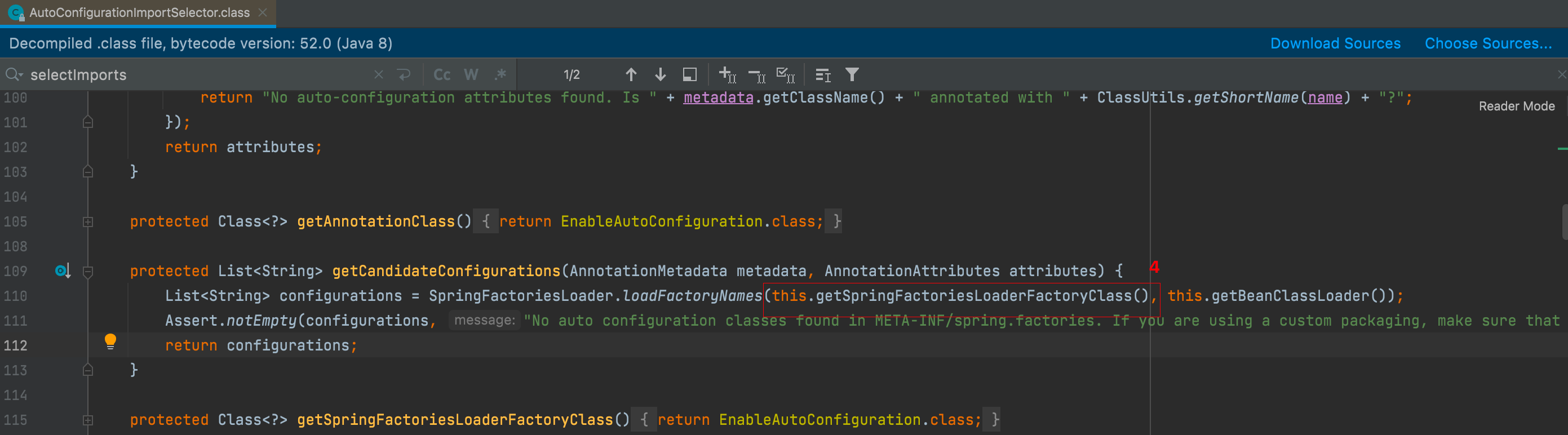Select the AutoConfigurationImportSelector.class tab
The width and height of the screenshot is (1568, 435).
pos(139,13)
